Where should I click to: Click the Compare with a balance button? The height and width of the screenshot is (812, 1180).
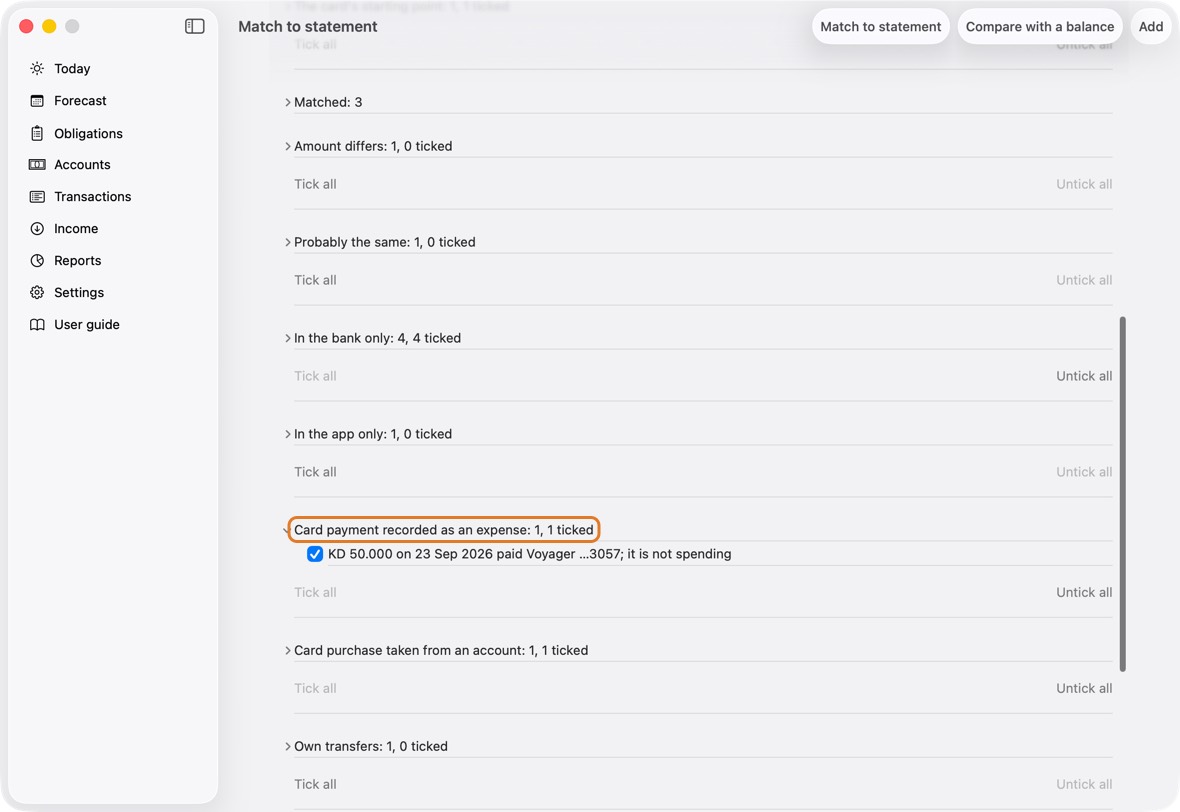click(1040, 26)
